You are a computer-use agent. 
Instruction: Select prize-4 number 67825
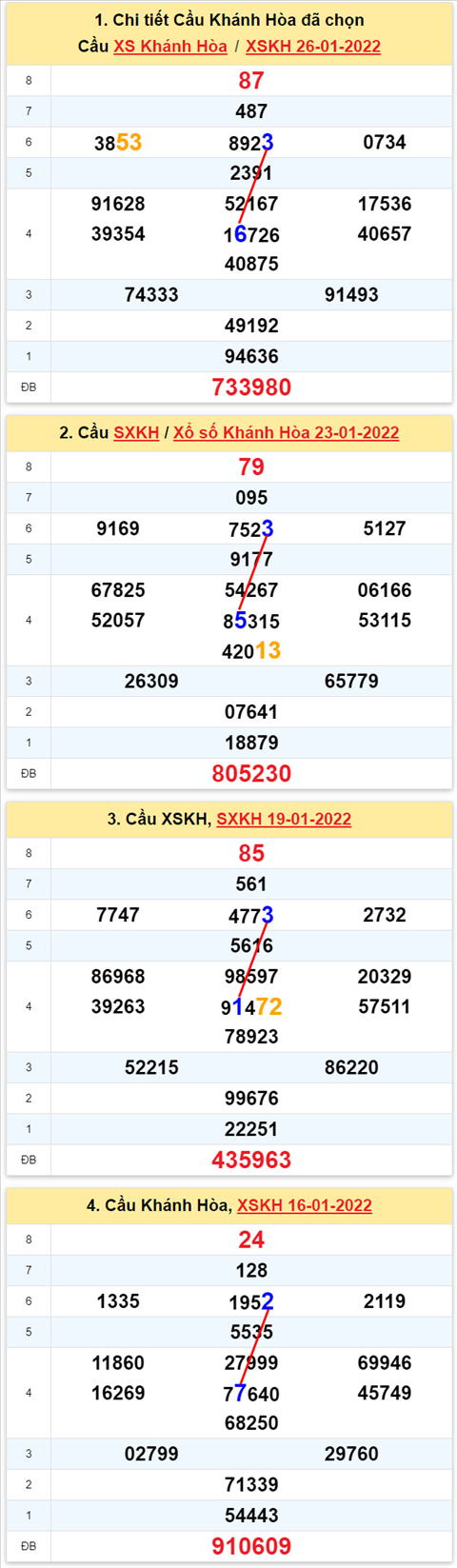(x=118, y=590)
